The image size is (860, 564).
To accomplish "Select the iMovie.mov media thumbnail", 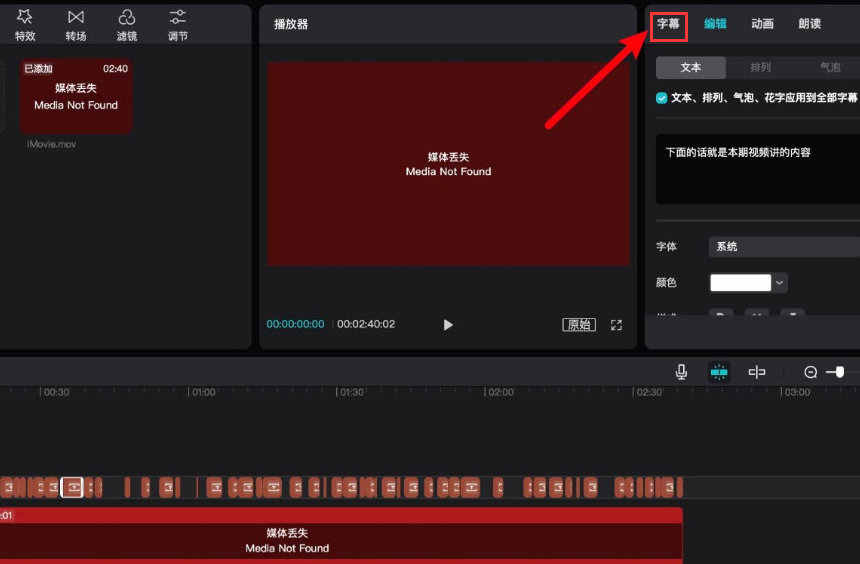I will click(76, 96).
